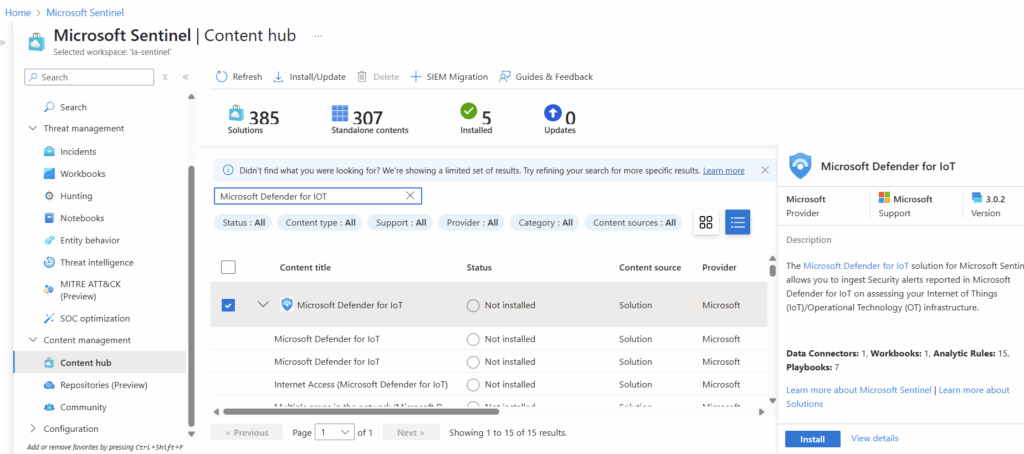Image resolution: width=1024 pixels, height=454 pixels.
Task: Collapse the Microsoft Defender for IoT row
Action: 263,304
